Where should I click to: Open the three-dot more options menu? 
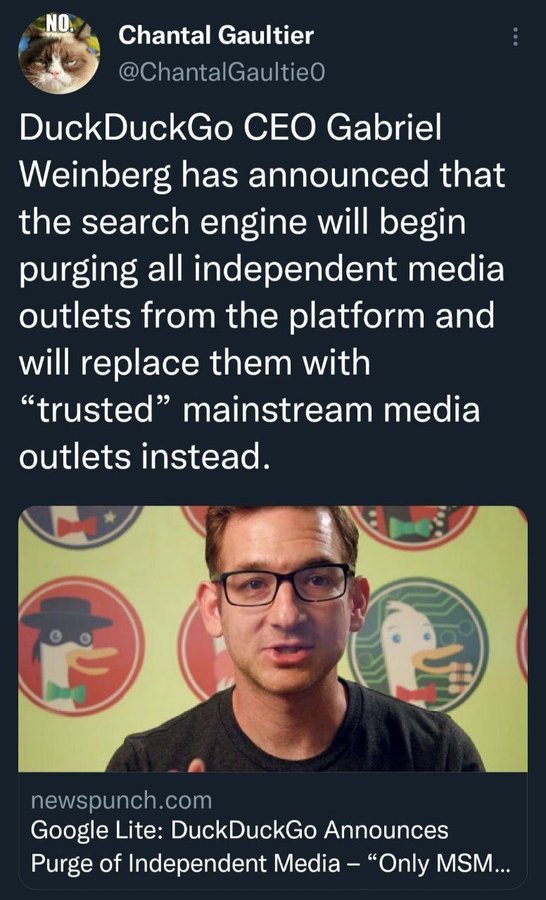(515, 37)
